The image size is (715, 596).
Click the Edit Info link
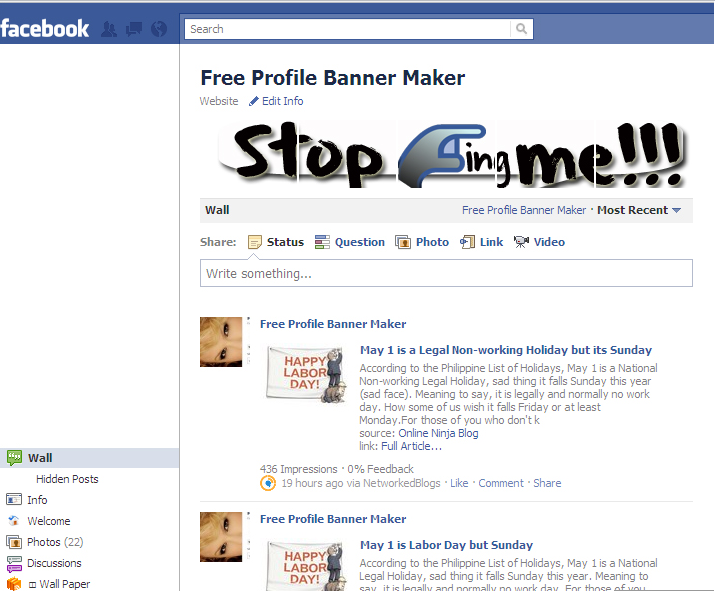pos(282,101)
